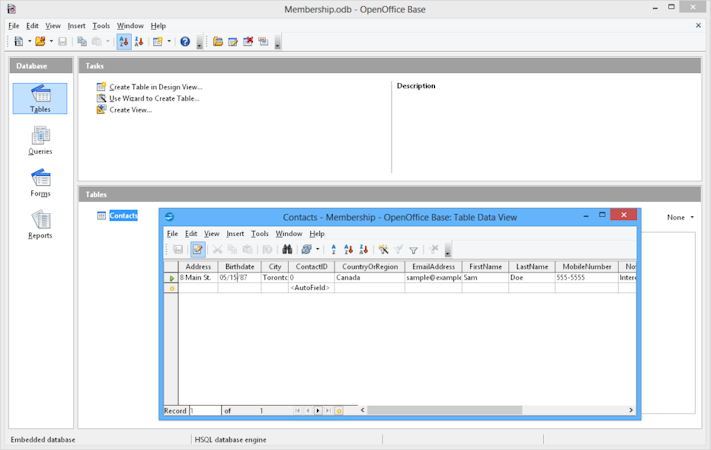
Task: Open File menu in Table Data View window
Action: point(172,234)
